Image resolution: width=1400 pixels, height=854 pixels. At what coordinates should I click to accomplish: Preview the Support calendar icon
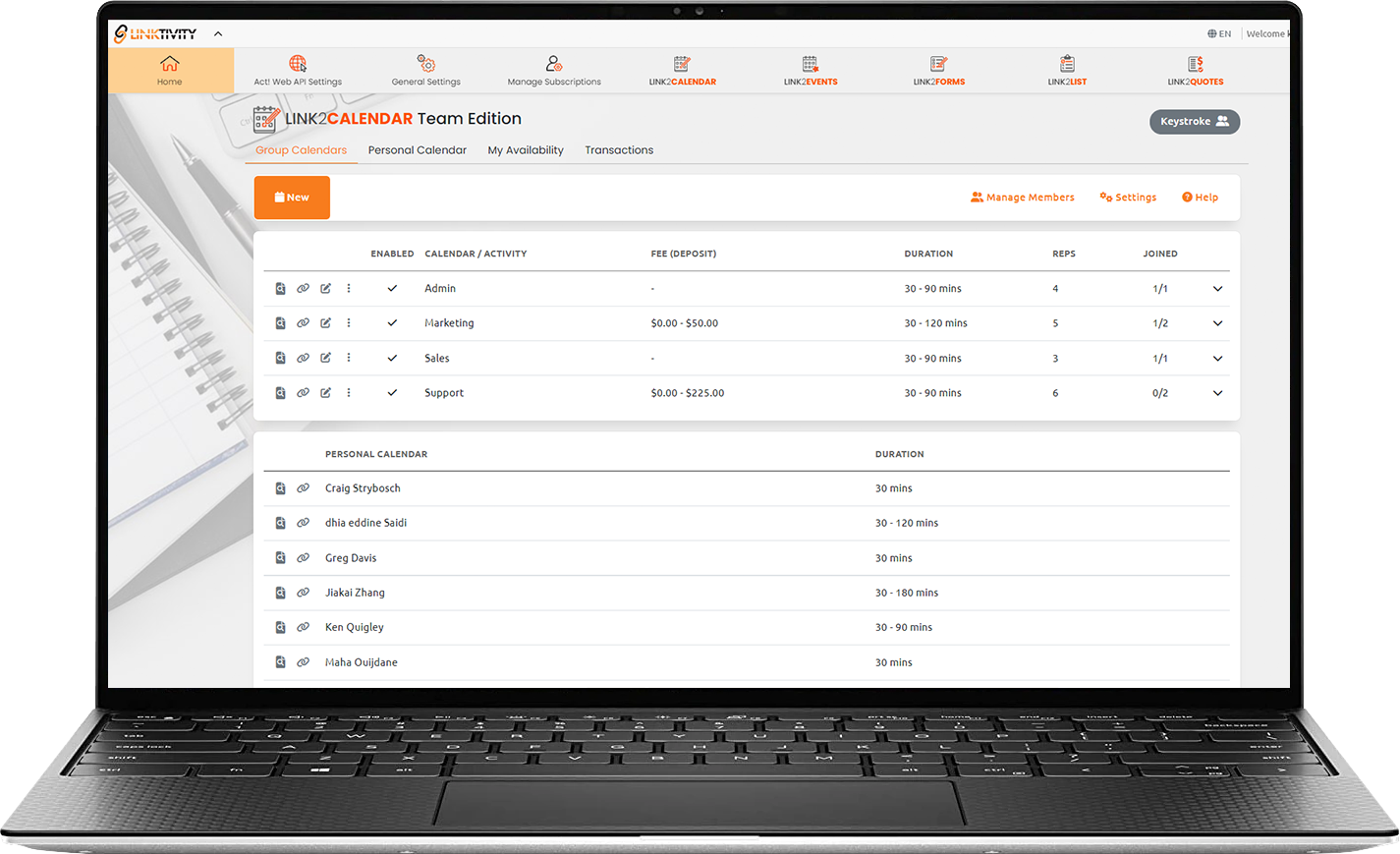pos(280,393)
